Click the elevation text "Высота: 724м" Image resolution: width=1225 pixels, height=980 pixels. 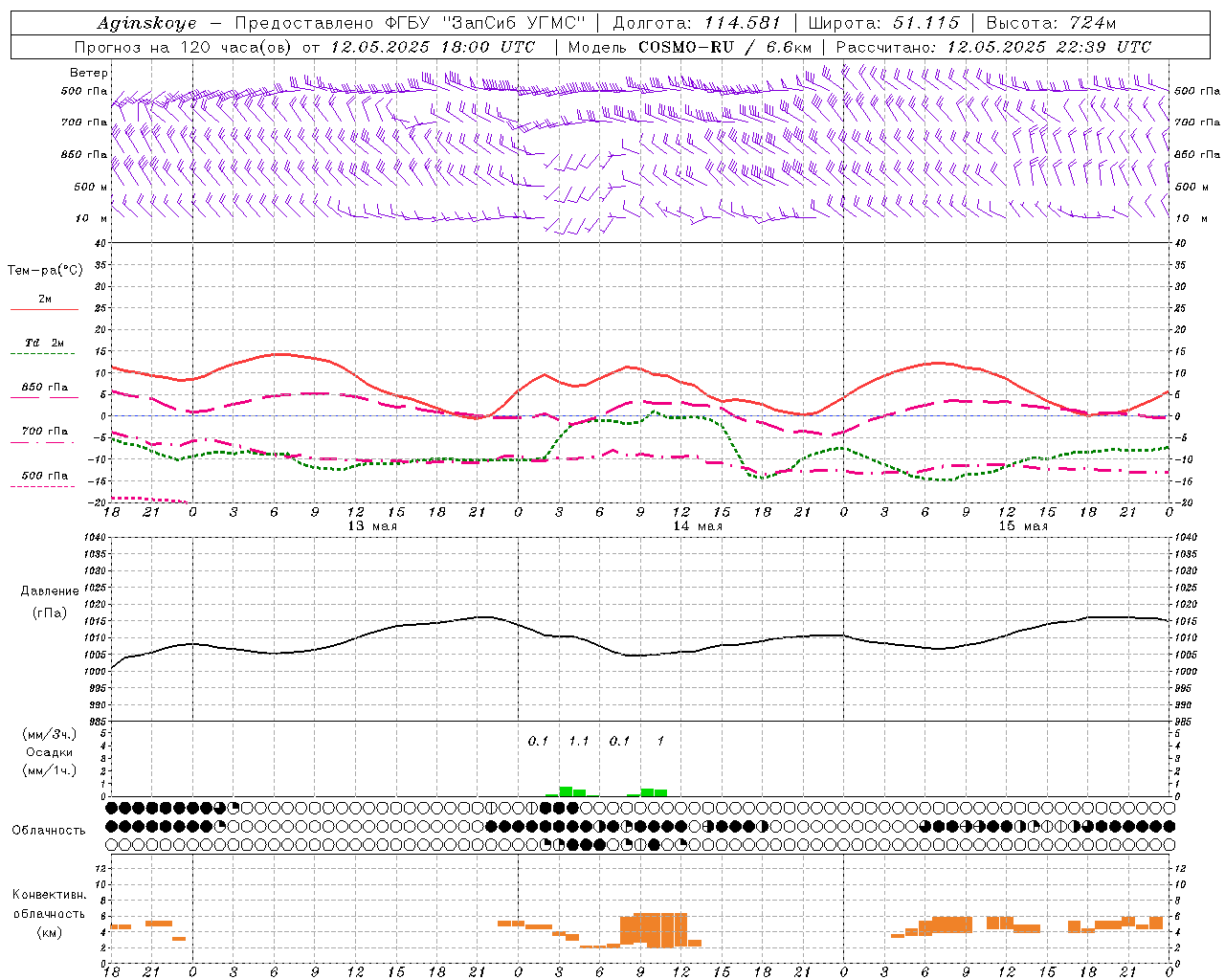[1051, 23]
